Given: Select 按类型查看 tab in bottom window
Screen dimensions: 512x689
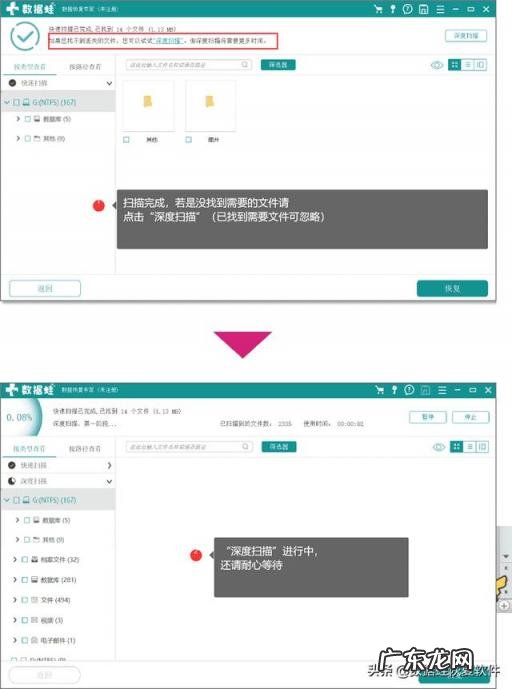Looking at the screenshot, I should (29, 449).
